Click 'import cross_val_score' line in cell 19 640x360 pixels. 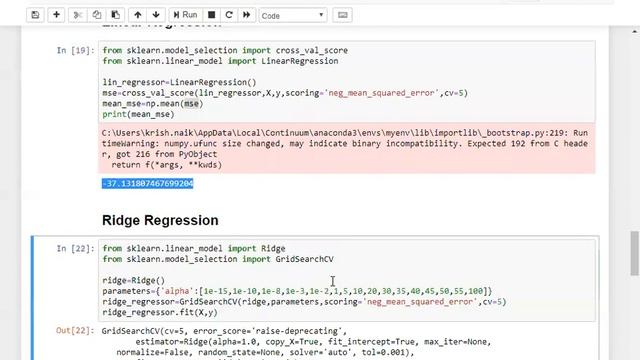[x=225, y=51]
